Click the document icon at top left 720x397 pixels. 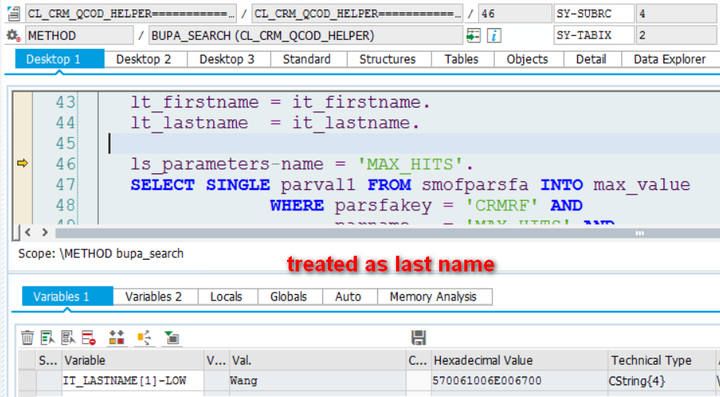pyautogui.click(x=13, y=14)
